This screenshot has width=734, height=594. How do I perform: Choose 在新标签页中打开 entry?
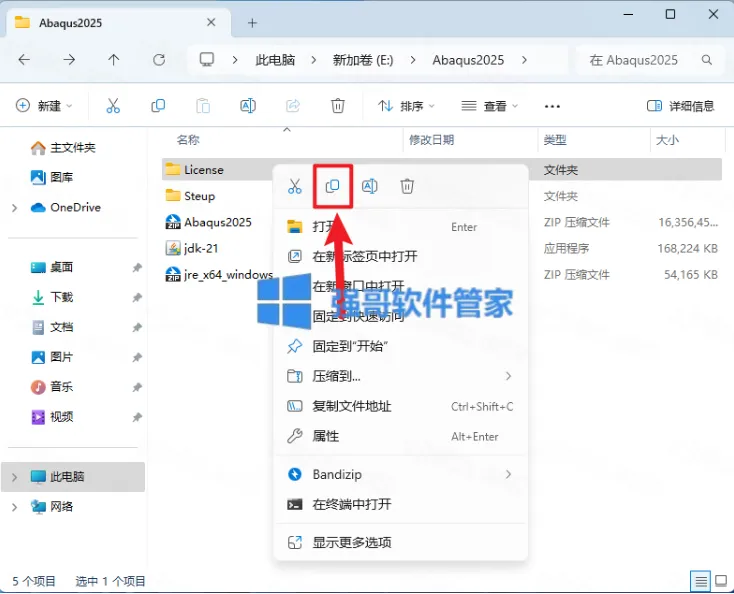[x=400, y=256]
